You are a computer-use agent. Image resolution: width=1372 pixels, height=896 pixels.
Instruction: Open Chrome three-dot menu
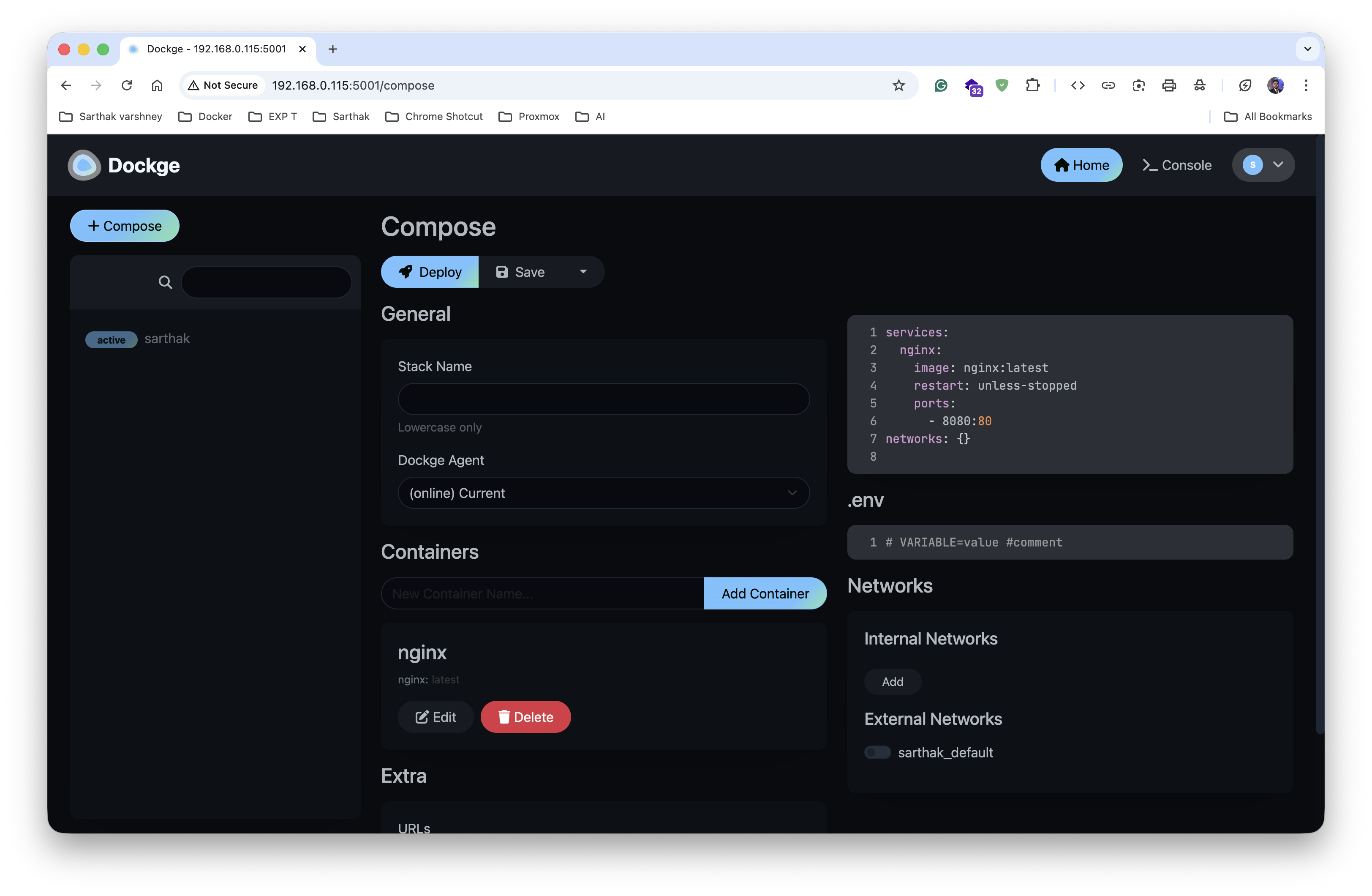click(1306, 85)
